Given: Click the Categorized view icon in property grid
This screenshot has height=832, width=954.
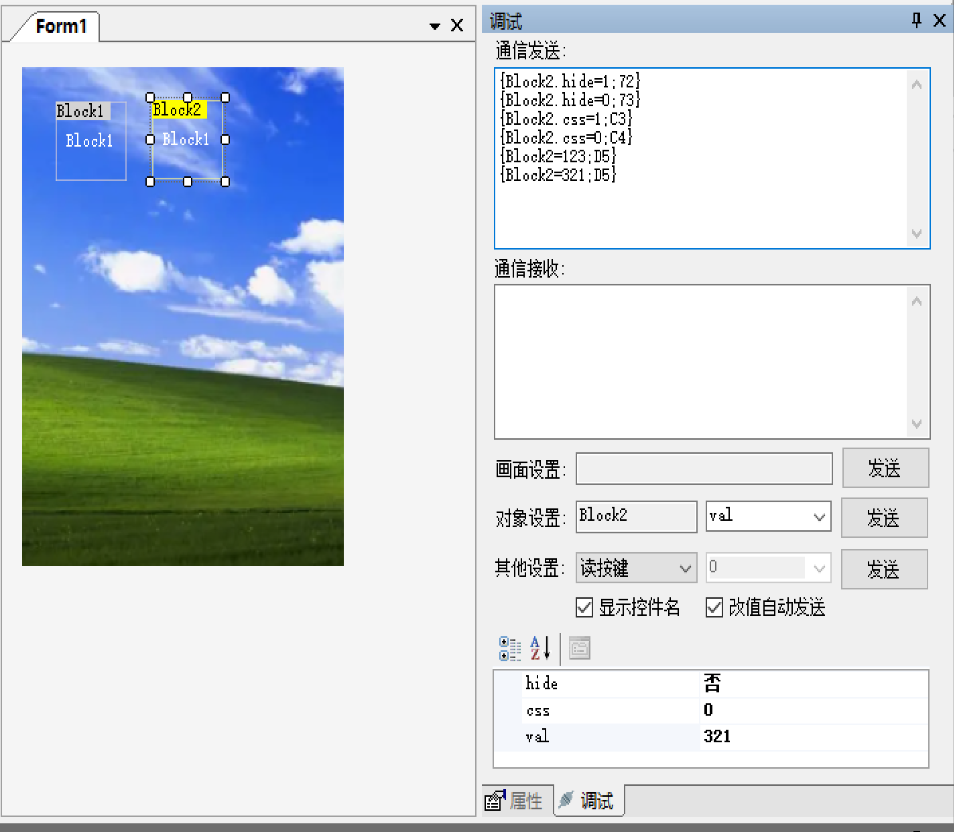Looking at the screenshot, I should 510,649.
